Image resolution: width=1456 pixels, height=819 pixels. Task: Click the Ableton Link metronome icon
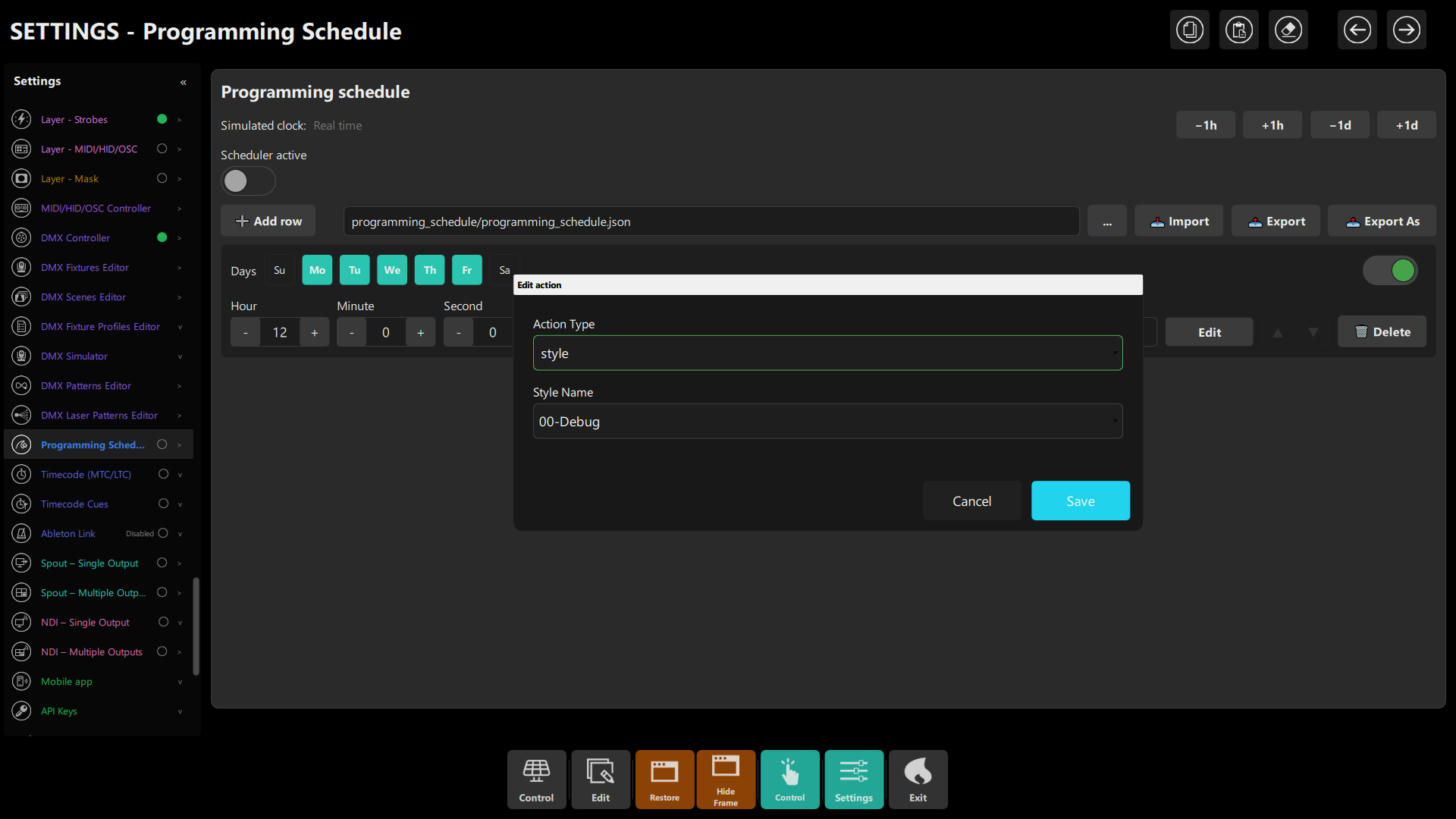[21, 534]
